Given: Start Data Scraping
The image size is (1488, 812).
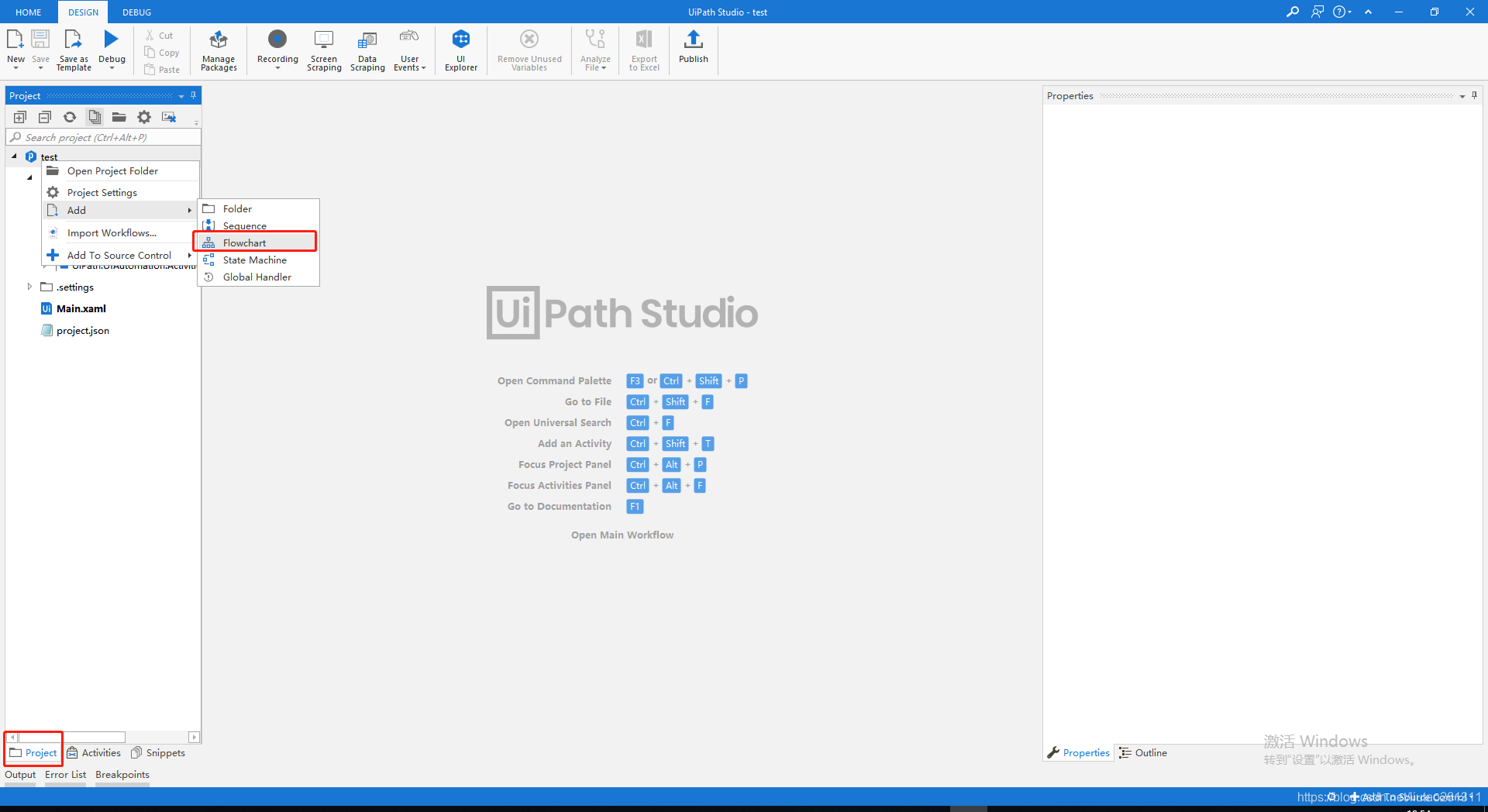Looking at the screenshot, I should pos(367,50).
